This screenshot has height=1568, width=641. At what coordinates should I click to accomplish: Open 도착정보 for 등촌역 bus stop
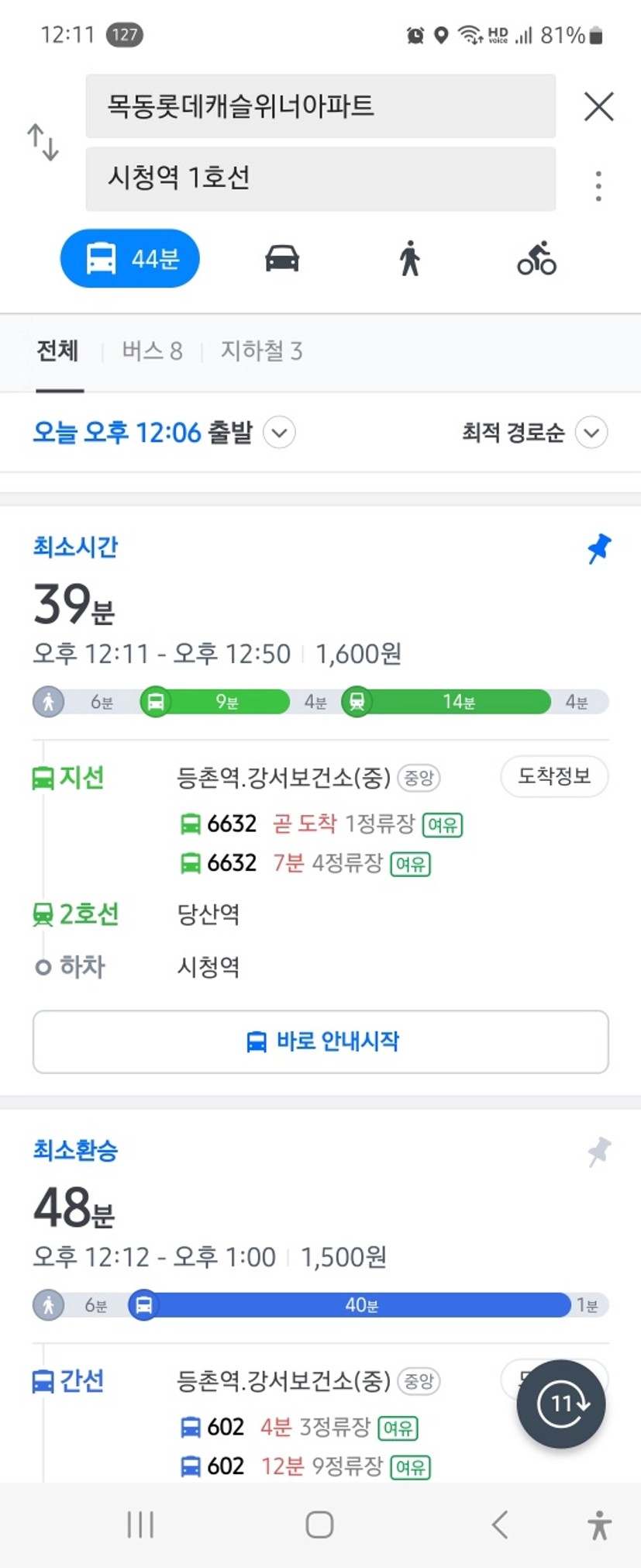click(x=554, y=776)
